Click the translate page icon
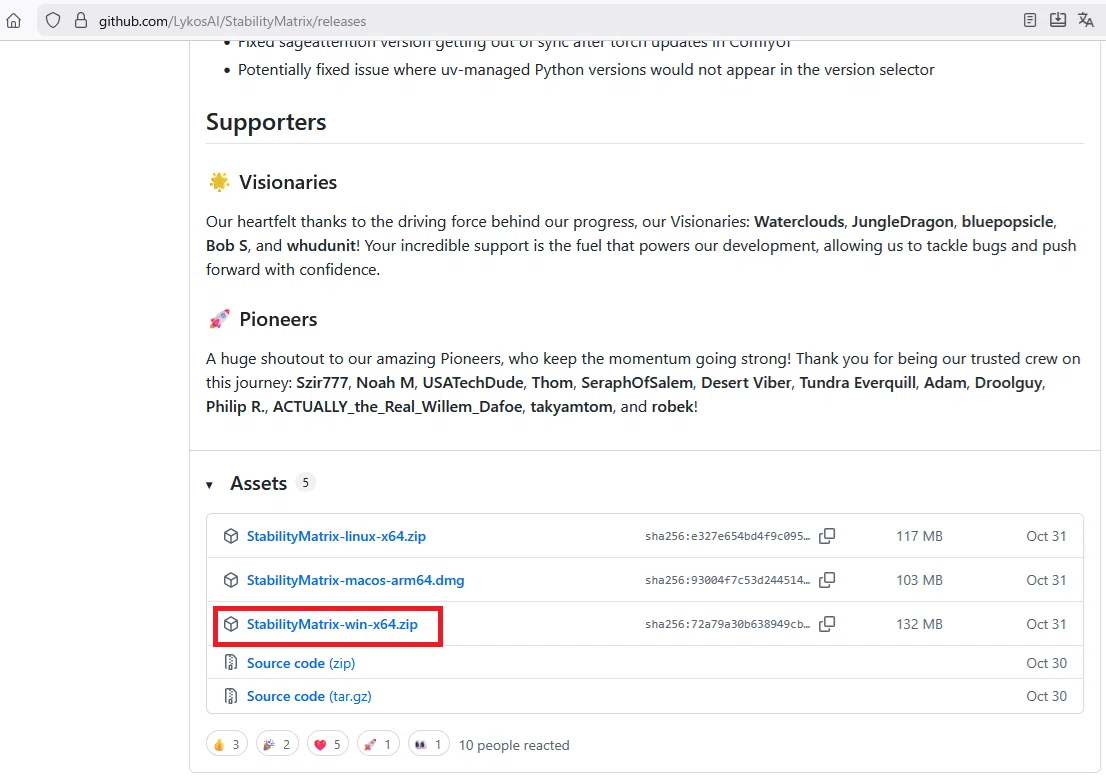Viewport: 1106px width, 783px height. pyautogui.click(x=1086, y=20)
